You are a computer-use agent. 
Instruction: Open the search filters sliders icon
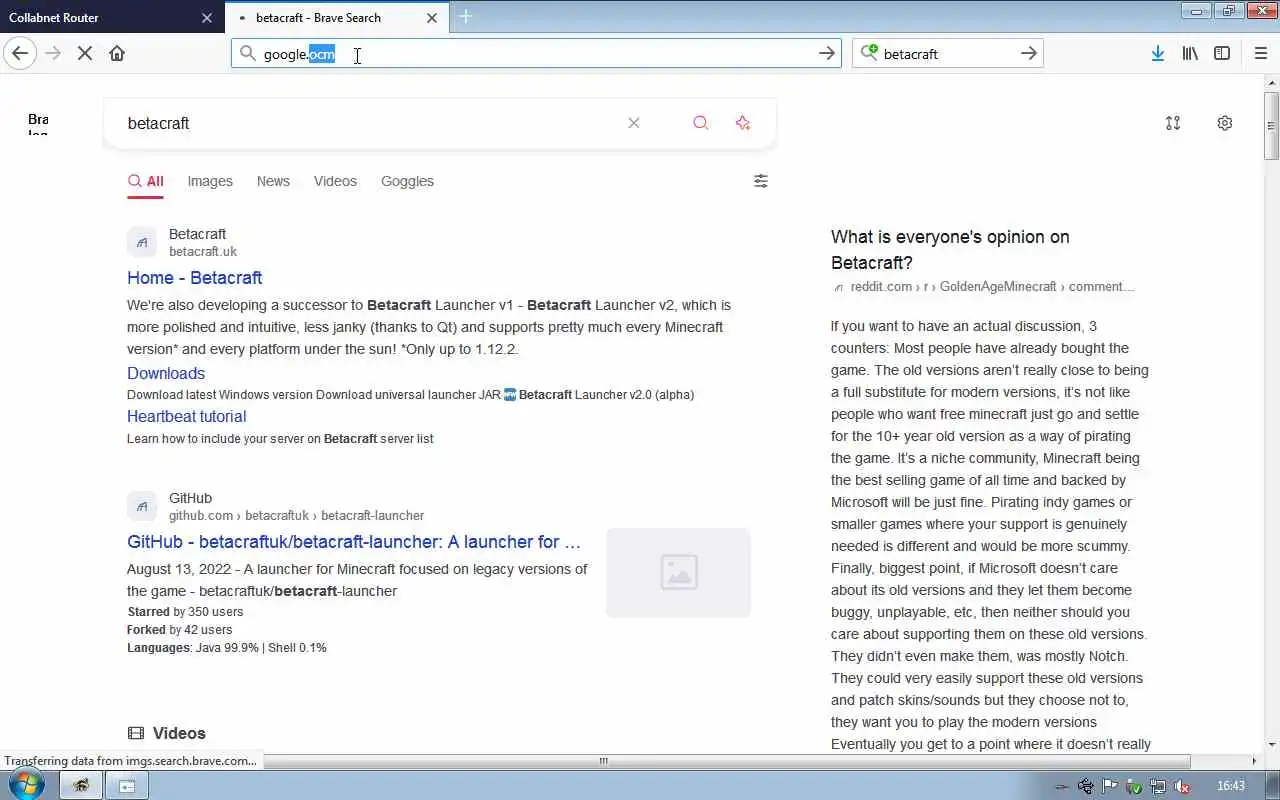pos(761,181)
